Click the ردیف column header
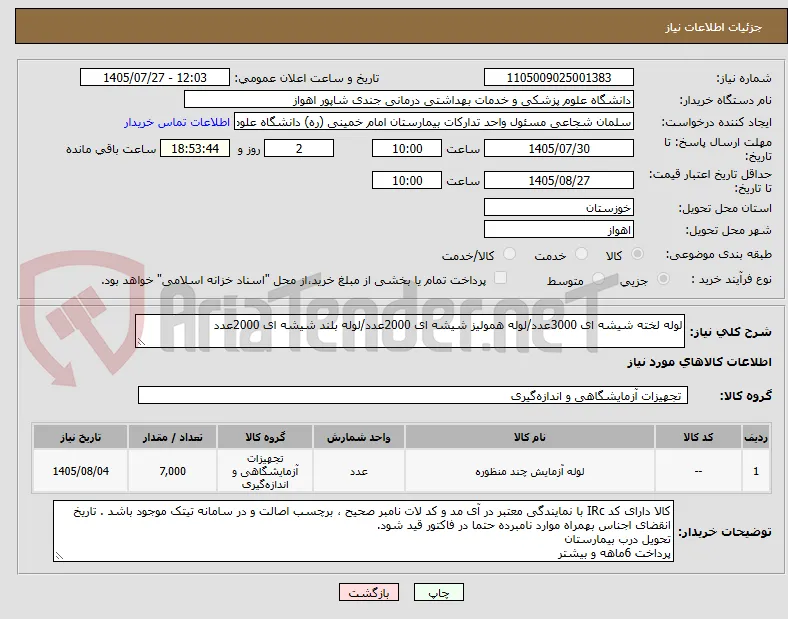 pos(756,437)
